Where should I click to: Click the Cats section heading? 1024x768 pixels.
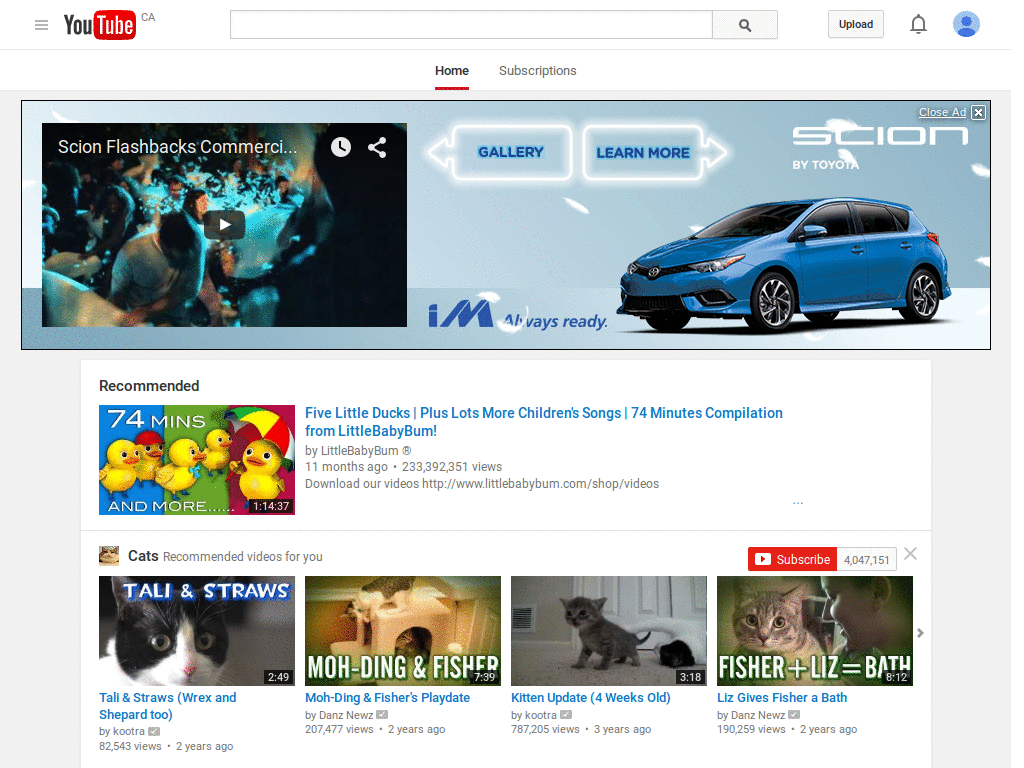pos(143,556)
